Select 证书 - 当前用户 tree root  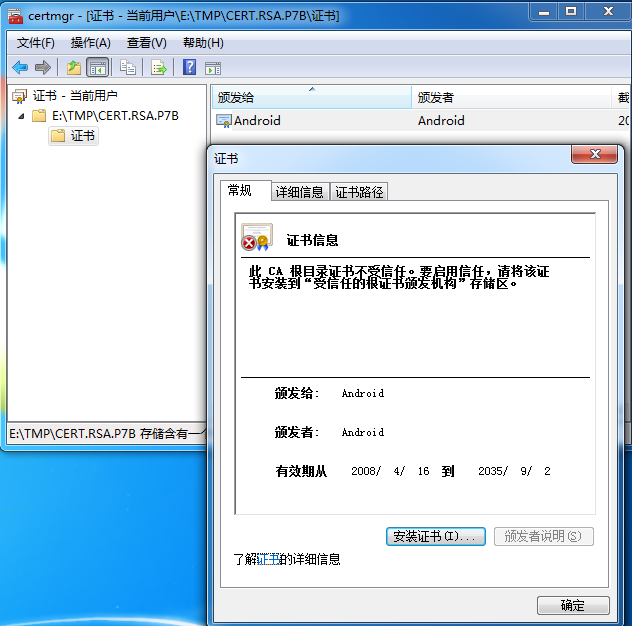click(75, 96)
